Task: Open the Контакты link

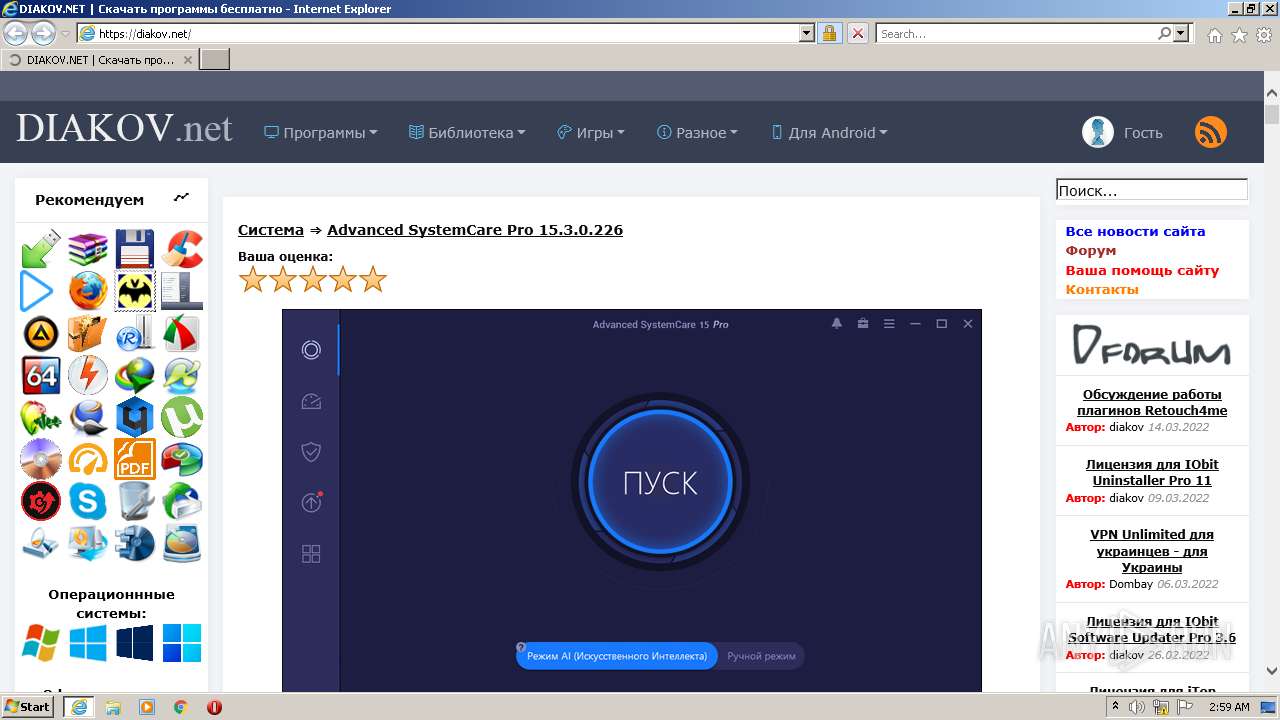Action: click(1102, 289)
